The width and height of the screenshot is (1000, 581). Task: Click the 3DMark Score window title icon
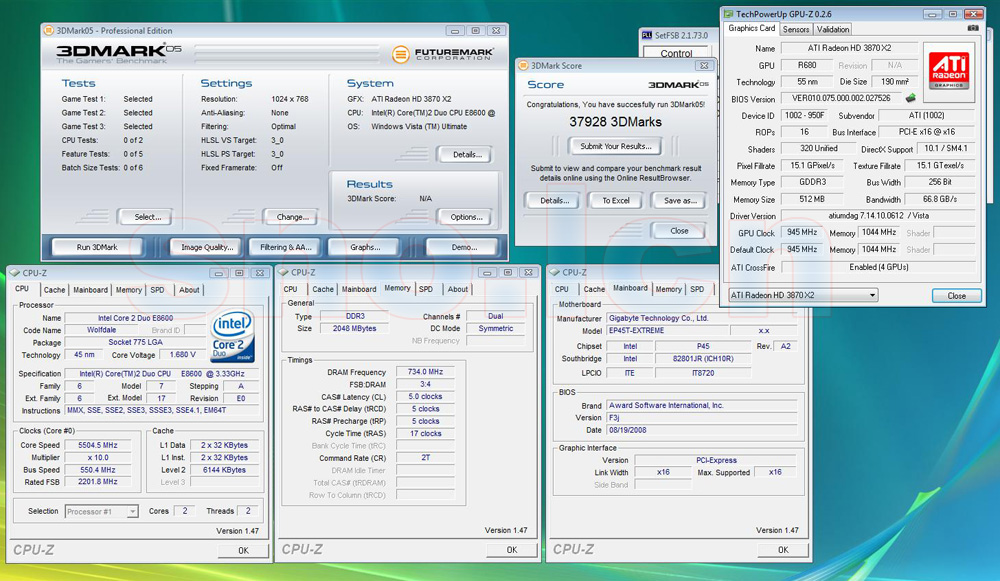524,66
